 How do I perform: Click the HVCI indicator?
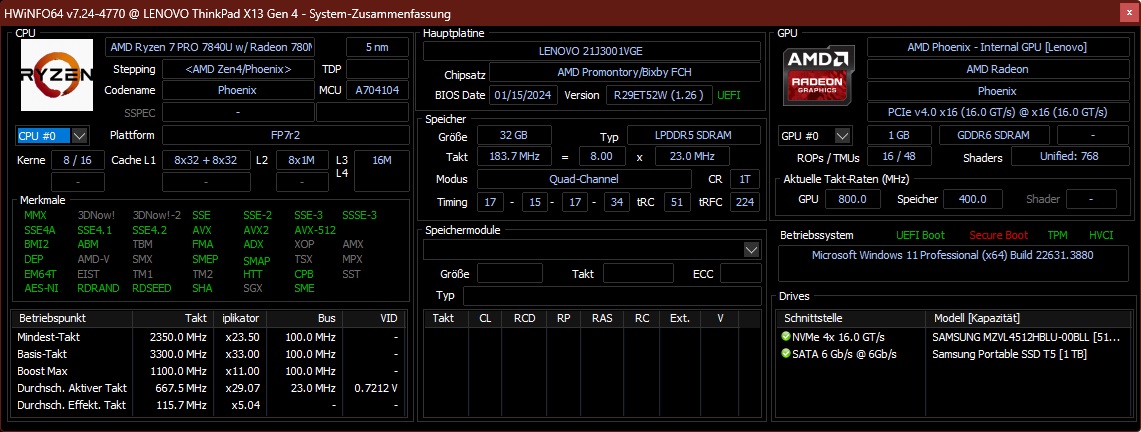pyautogui.click(x=1101, y=236)
